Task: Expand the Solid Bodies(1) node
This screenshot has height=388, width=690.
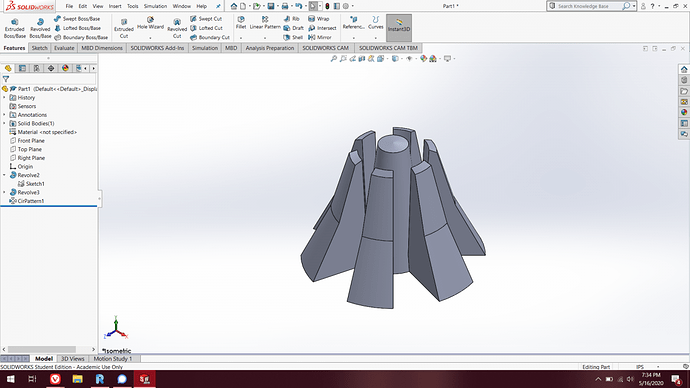Action: (4, 124)
